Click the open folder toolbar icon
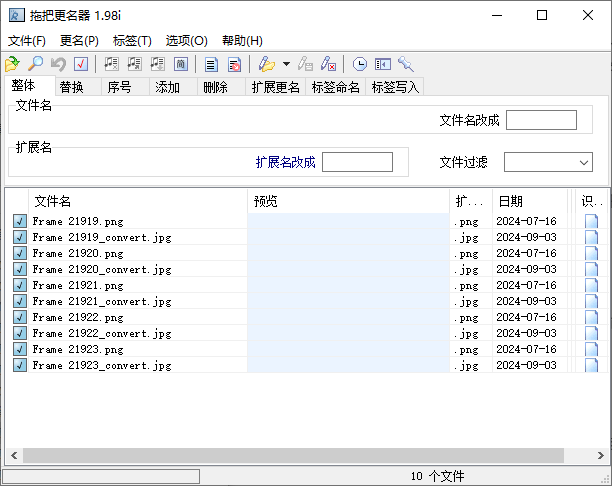The height and width of the screenshot is (486, 612). (x=13, y=64)
